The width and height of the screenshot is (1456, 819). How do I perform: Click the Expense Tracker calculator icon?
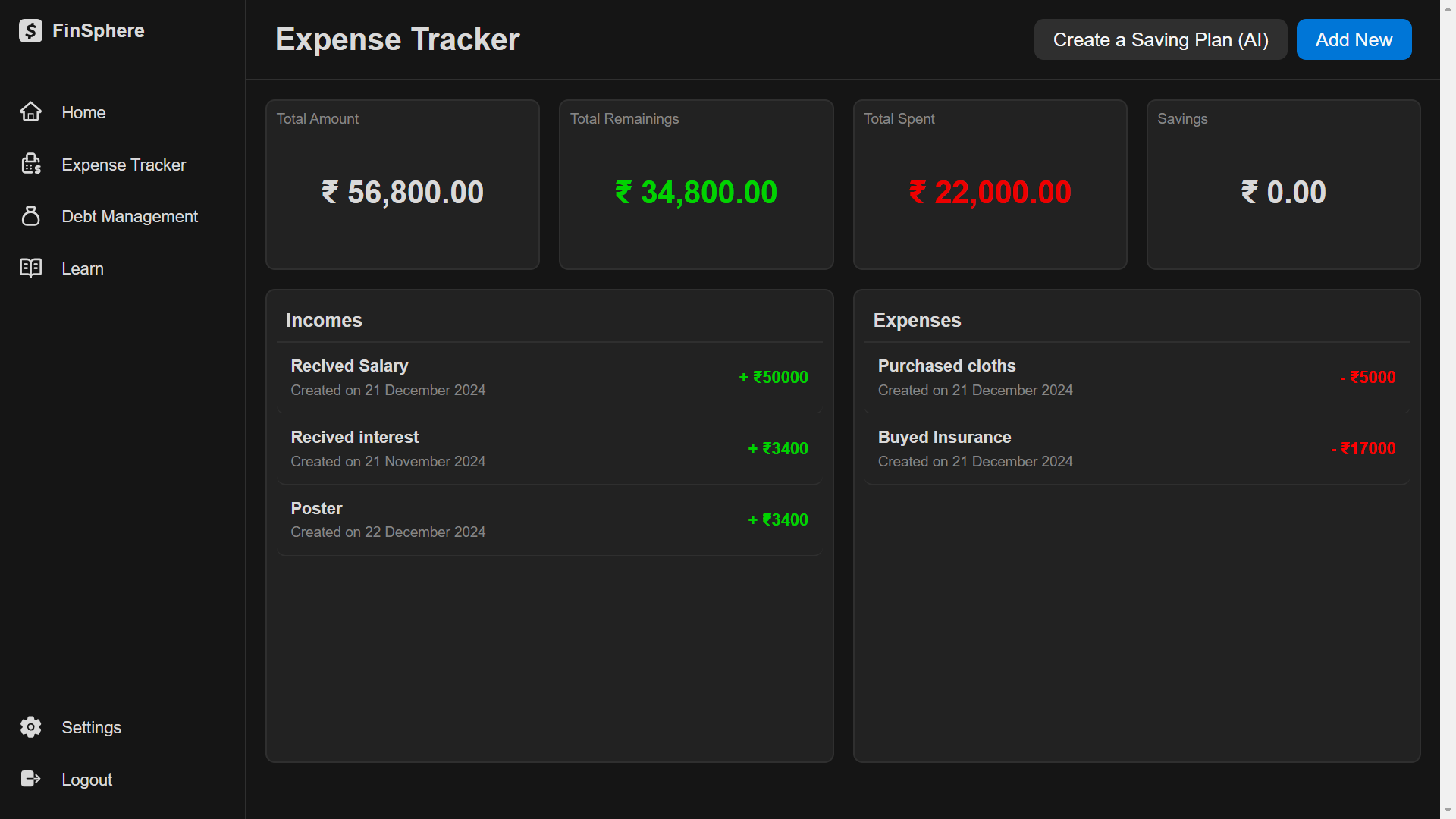(30, 165)
